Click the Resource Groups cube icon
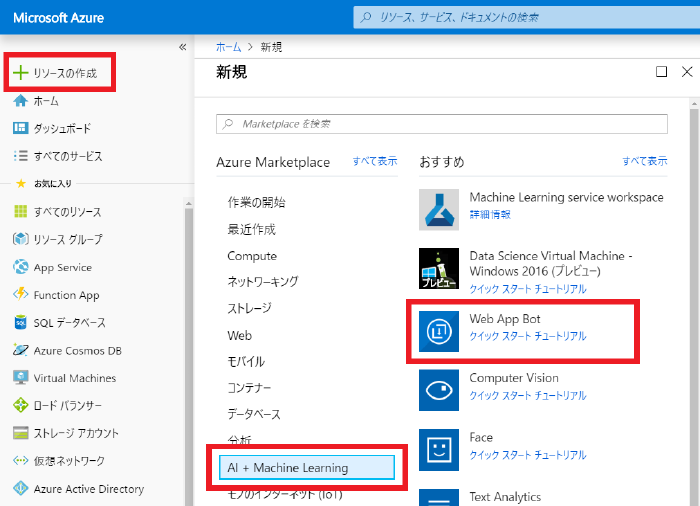This screenshot has width=700, height=506. coord(21,239)
